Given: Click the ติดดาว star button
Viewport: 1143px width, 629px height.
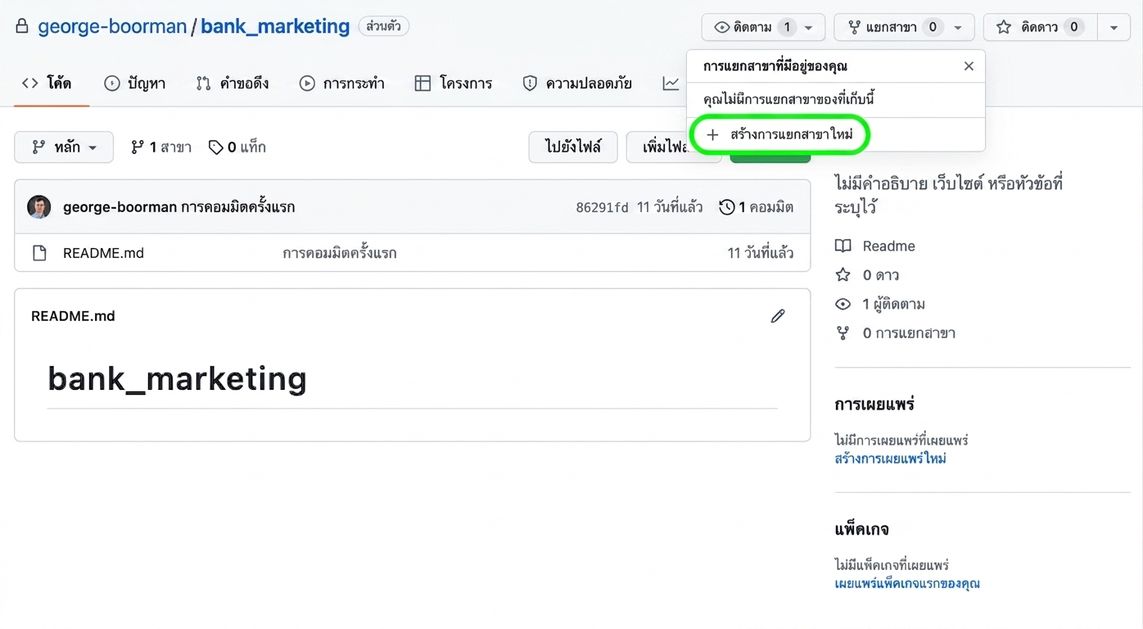Looking at the screenshot, I should [x=1039, y=27].
